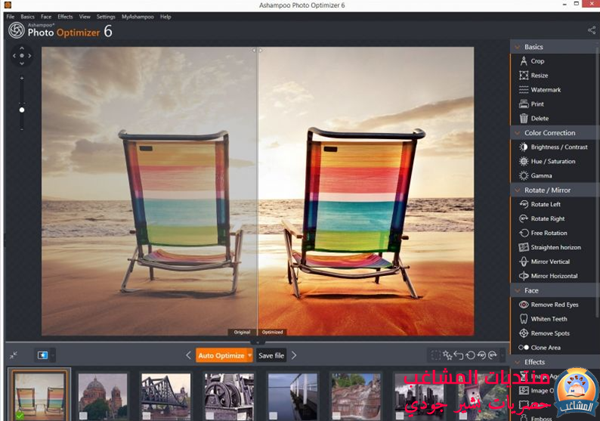Click the Save file button
Viewport: 600px width, 421px height.
(272, 355)
